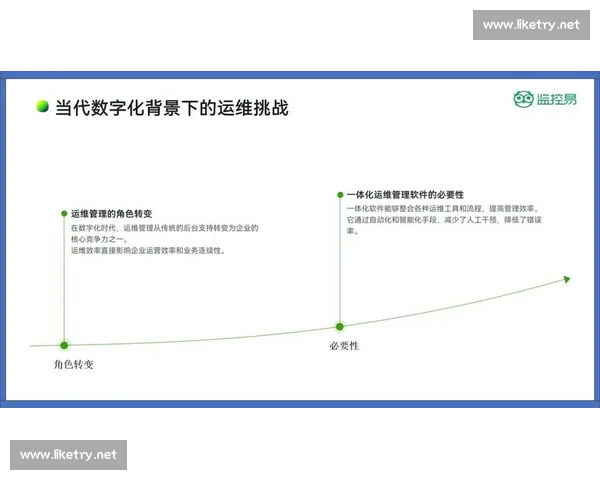Select the title 当代数字化背景下的运维挑战

point(172,108)
